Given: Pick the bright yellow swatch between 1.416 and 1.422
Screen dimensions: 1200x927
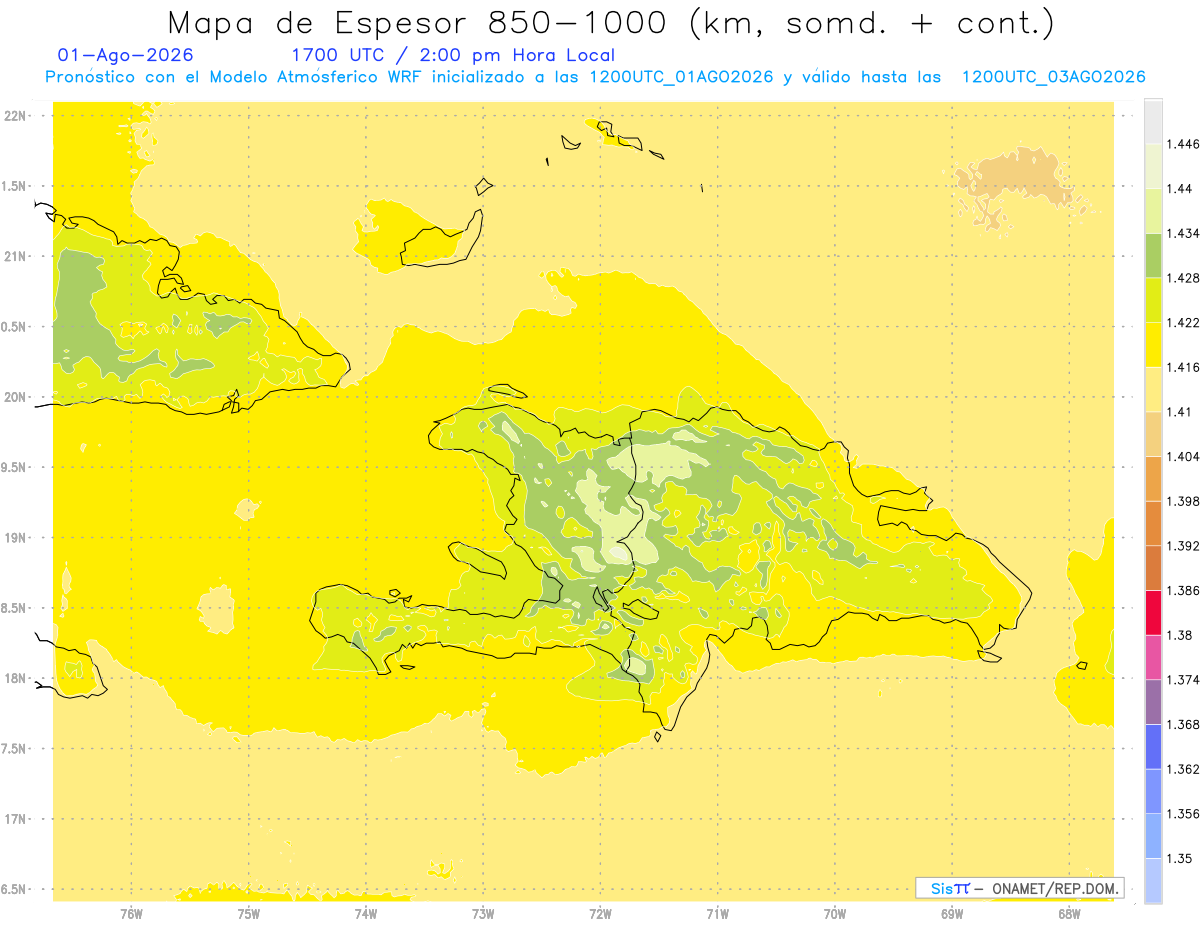Looking at the screenshot, I should coord(1153,345).
